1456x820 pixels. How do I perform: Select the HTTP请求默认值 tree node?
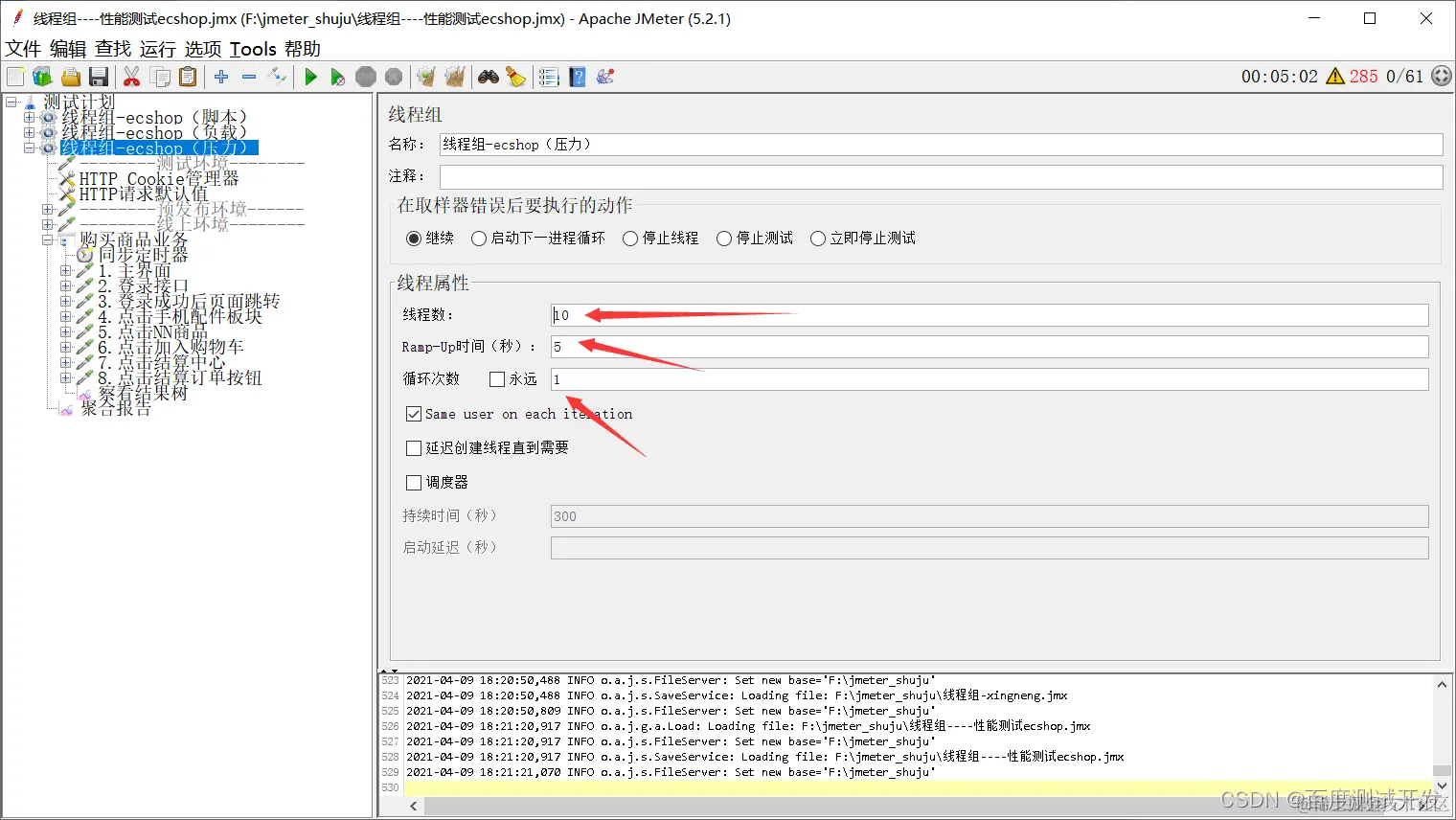tap(144, 194)
